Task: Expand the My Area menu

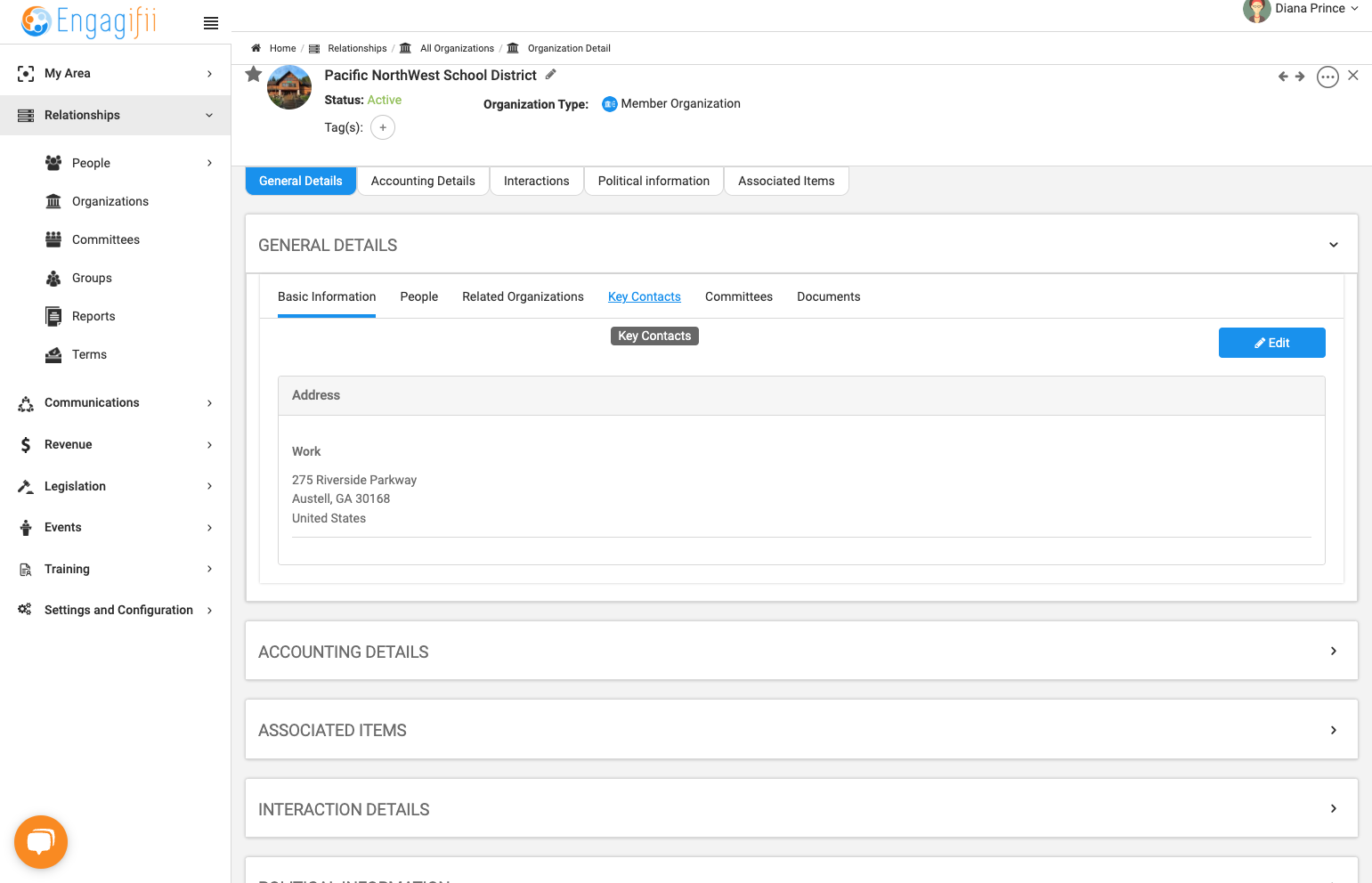Action: (x=116, y=73)
